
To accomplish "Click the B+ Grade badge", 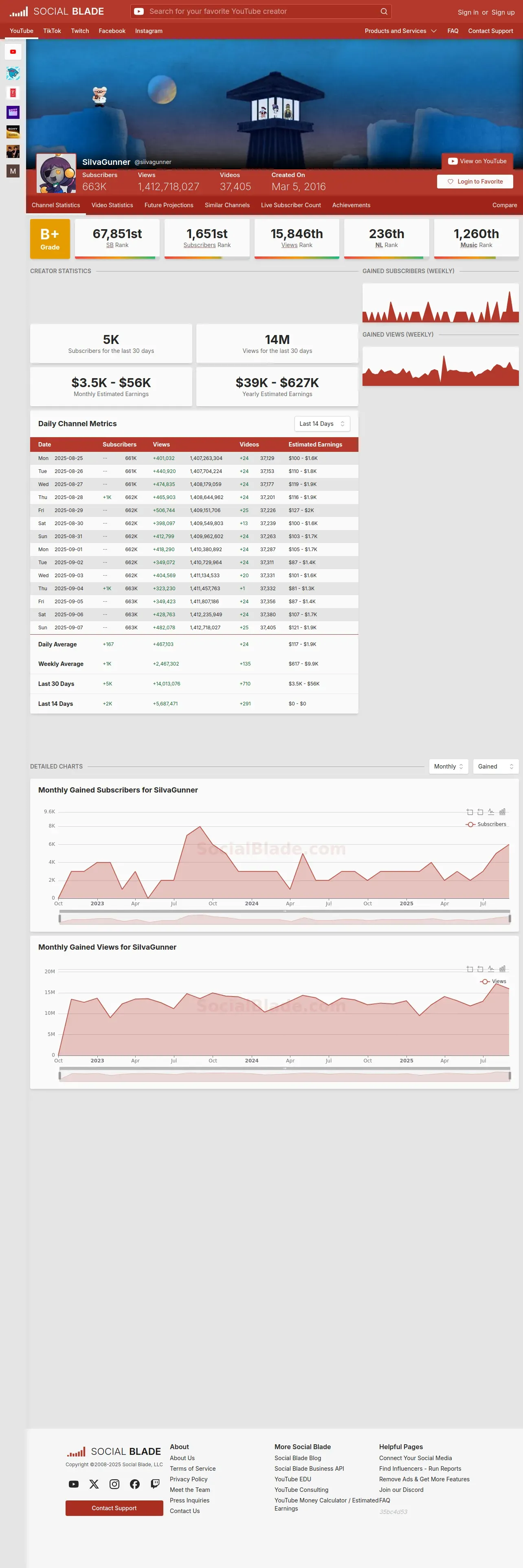I will [x=50, y=239].
